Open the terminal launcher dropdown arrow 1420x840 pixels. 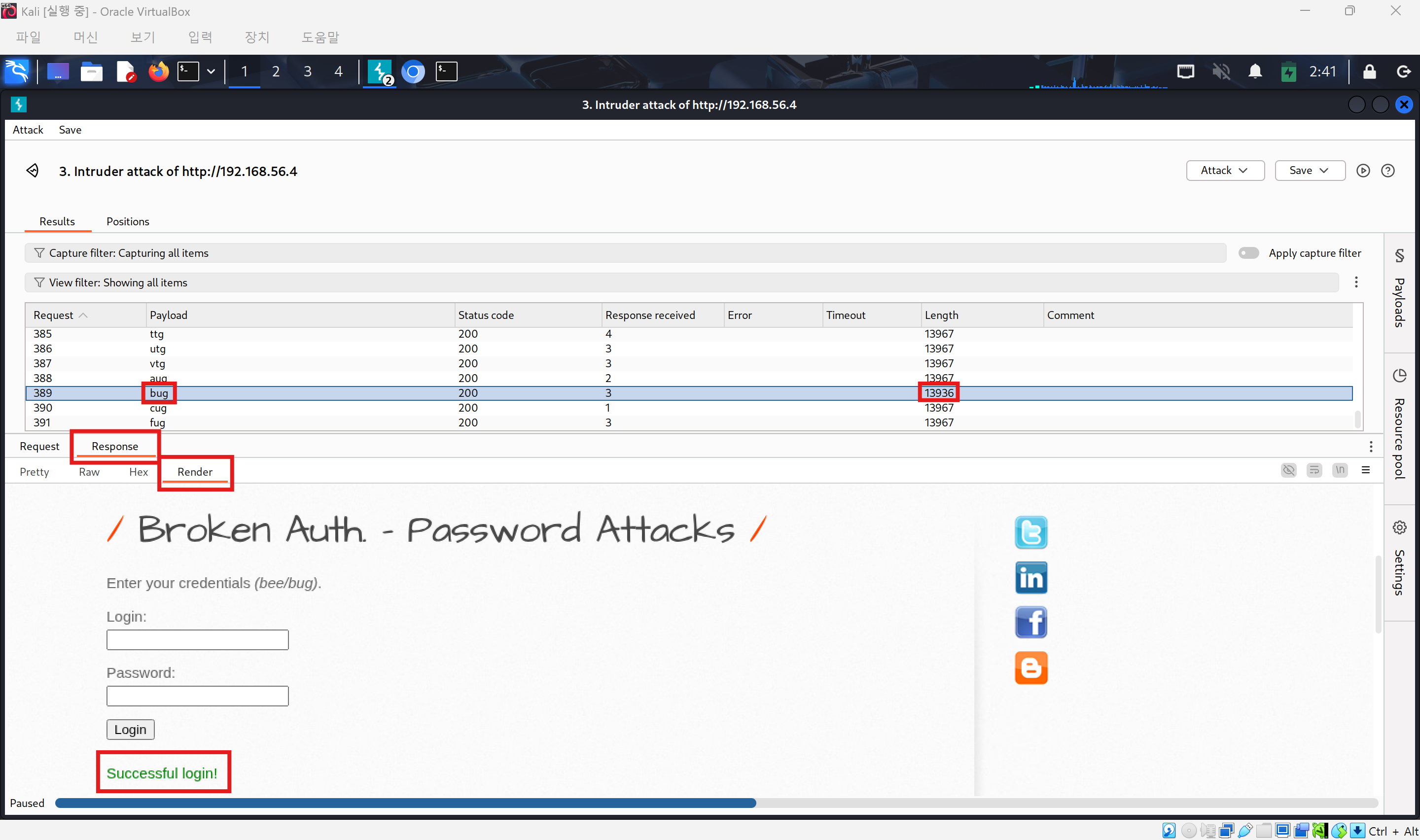tap(211, 72)
